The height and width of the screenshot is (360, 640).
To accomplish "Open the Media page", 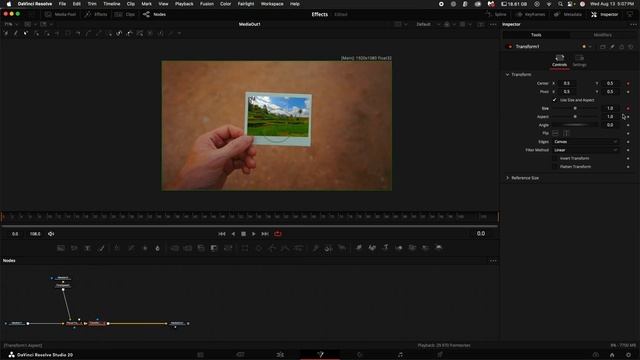I will point(200,355).
